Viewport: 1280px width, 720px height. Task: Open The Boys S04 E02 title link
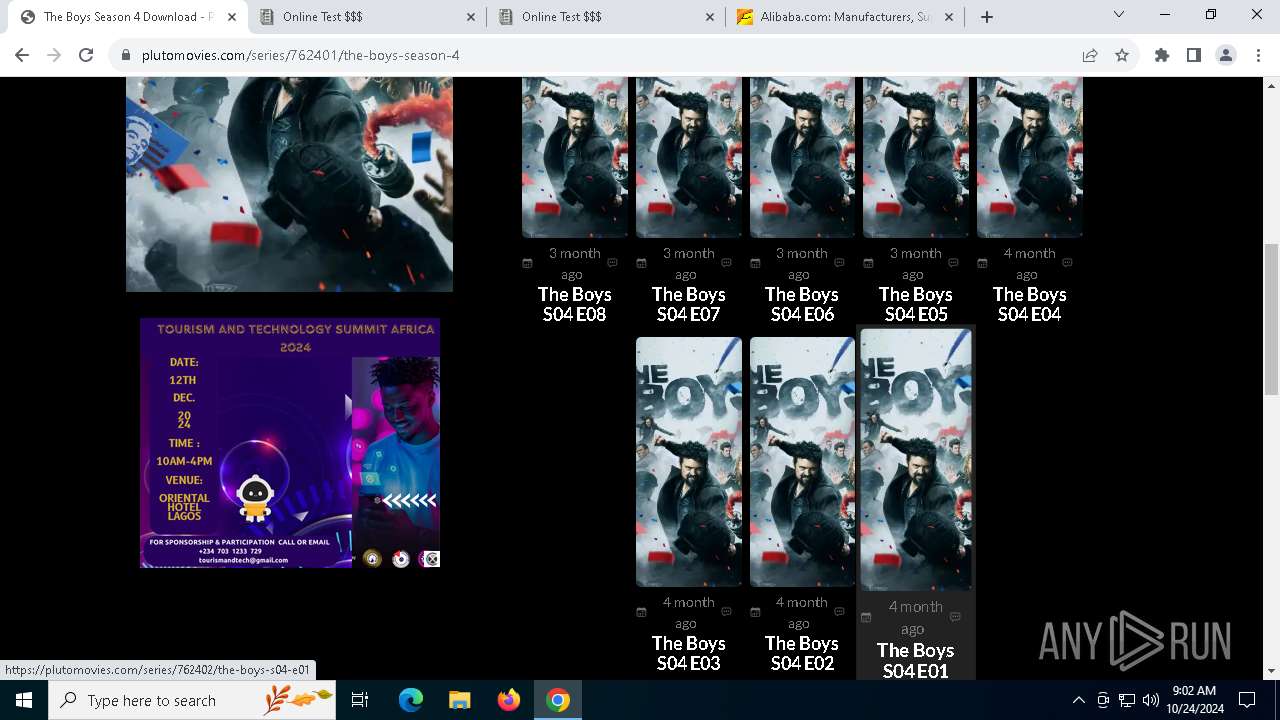click(x=802, y=653)
